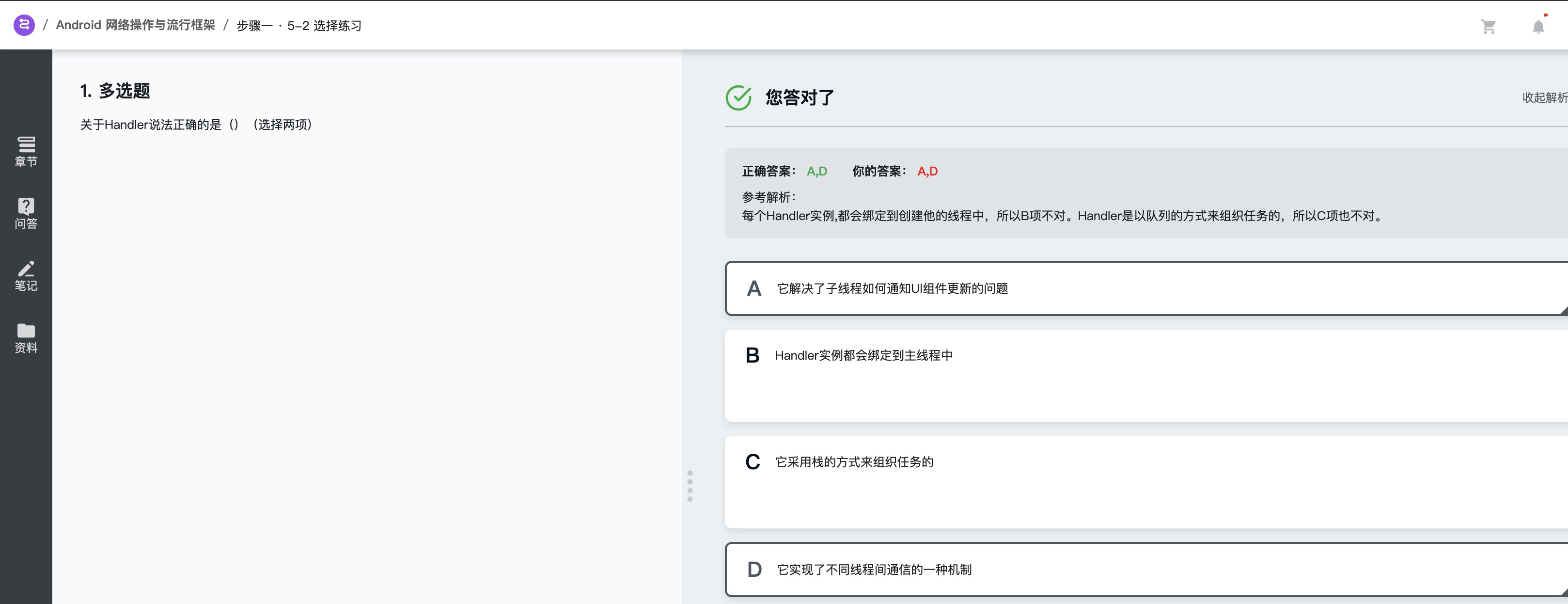Click the explanation text 每个Handler实例
This screenshot has width=1568, height=604.
[x=1062, y=216]
